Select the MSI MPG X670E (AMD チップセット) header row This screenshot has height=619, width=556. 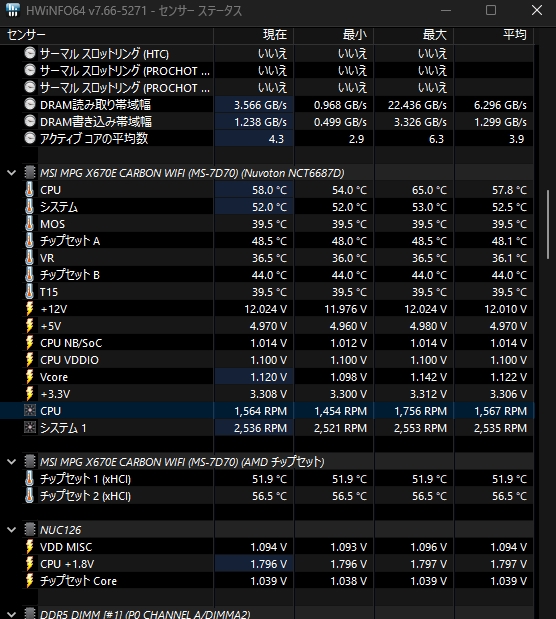coord(182,462)
